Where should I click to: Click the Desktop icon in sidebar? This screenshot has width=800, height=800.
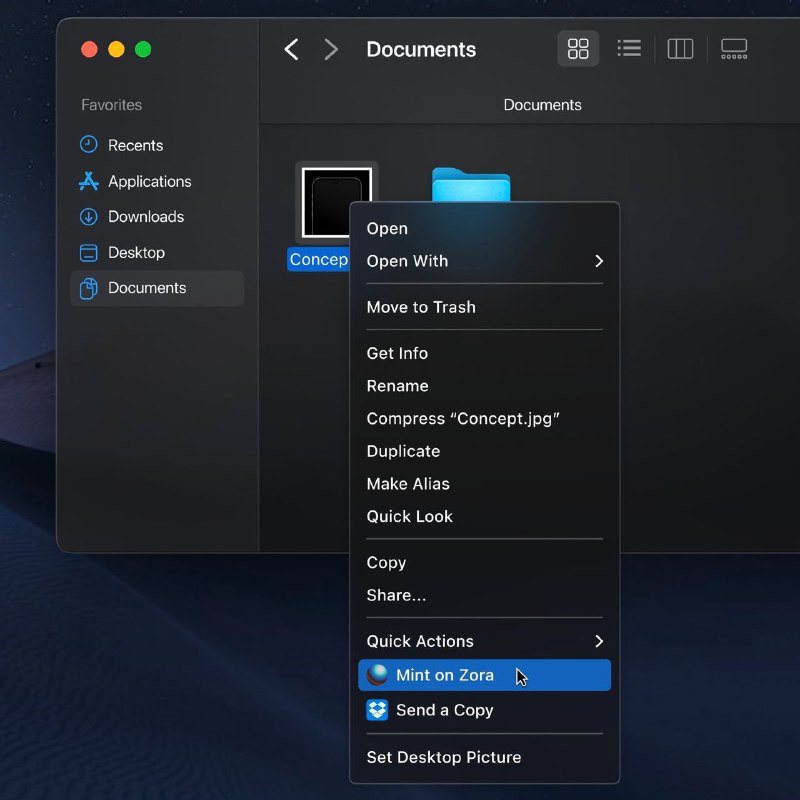pos(88,253)
